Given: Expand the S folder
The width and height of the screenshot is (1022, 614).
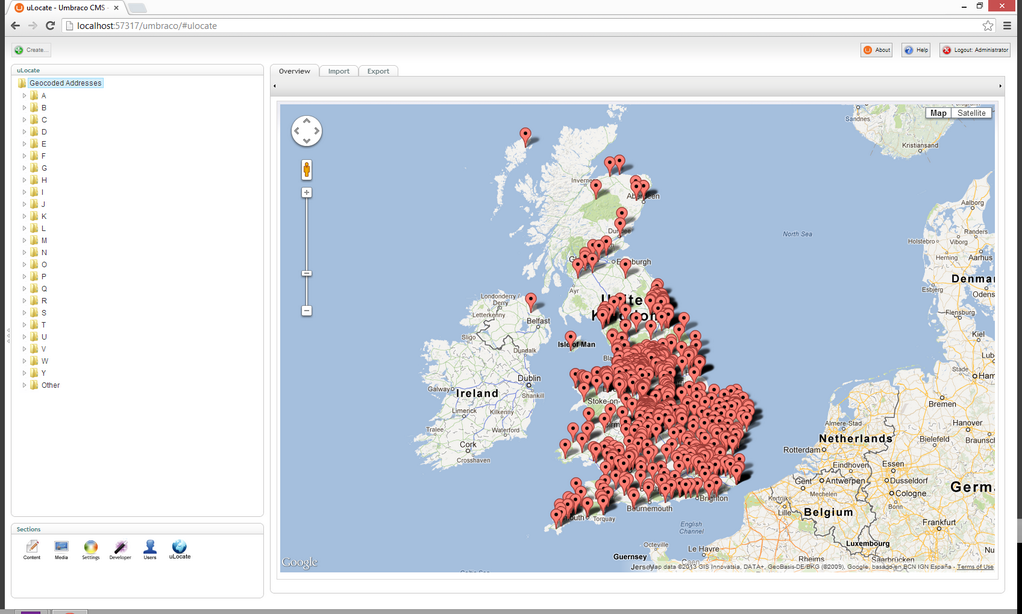Looking at the screenshot, I should tap(25, 312).
